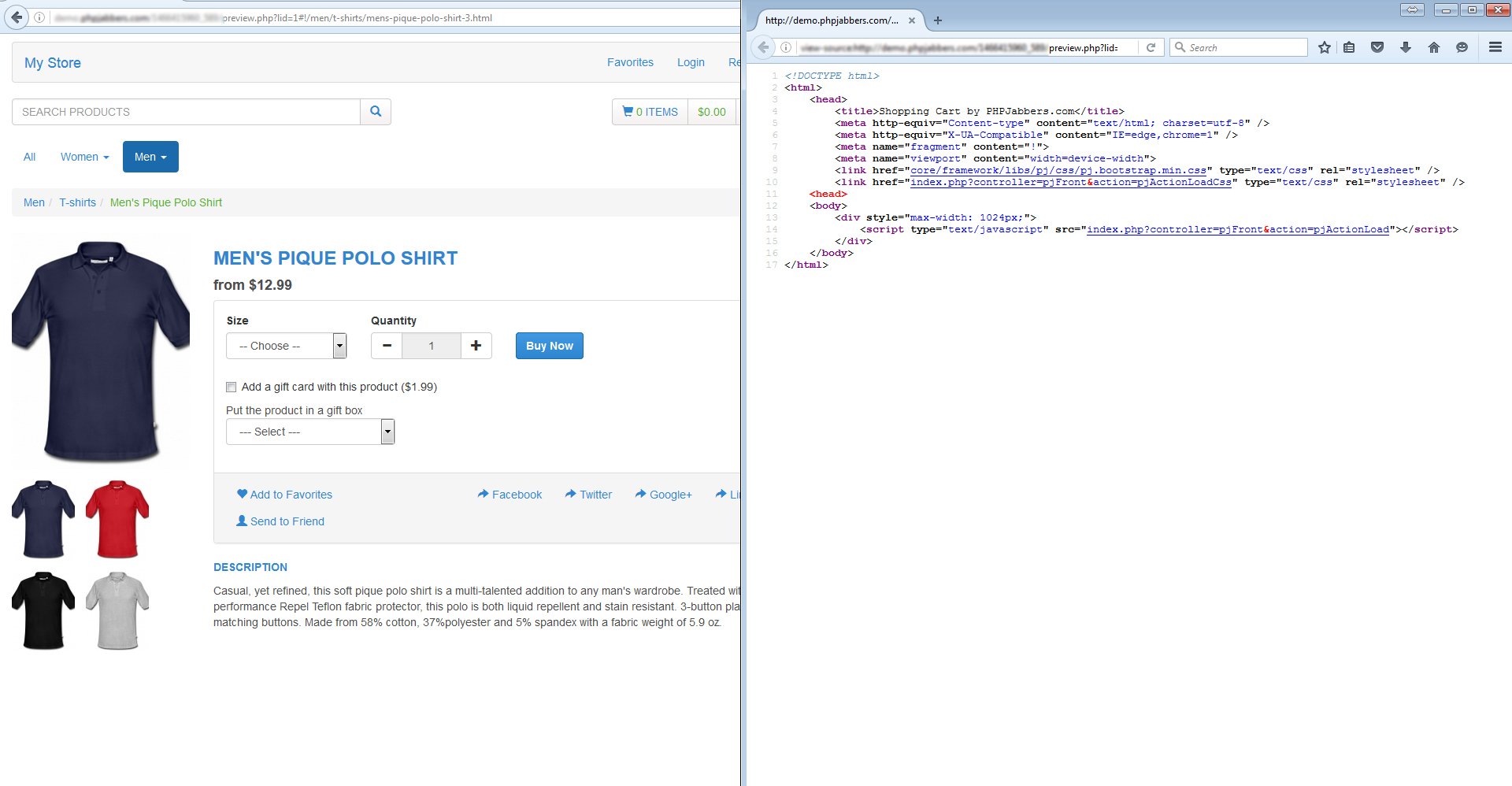Click the title tag line in source
The height and width of the screenshot is (786, 1512).
point(980,111)
